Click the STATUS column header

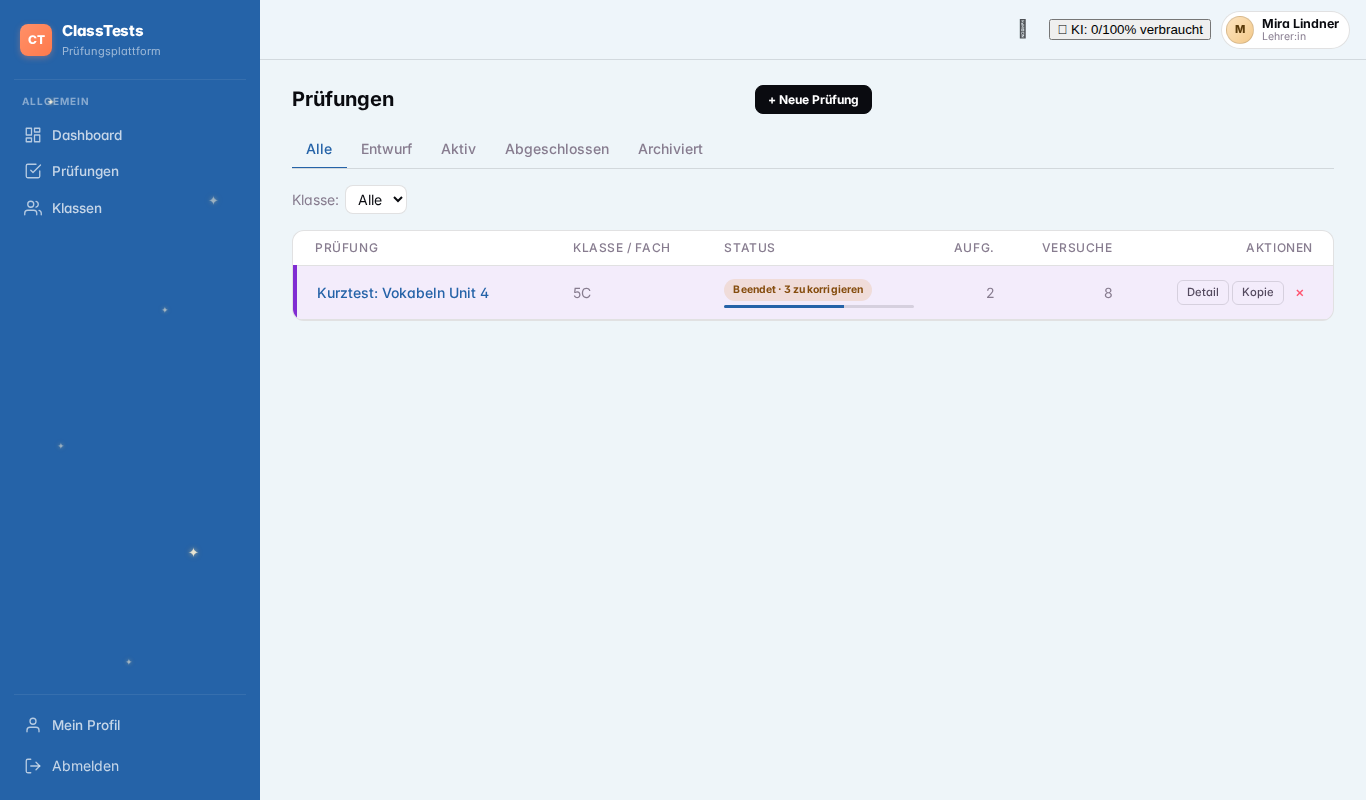tap(750, 248)
